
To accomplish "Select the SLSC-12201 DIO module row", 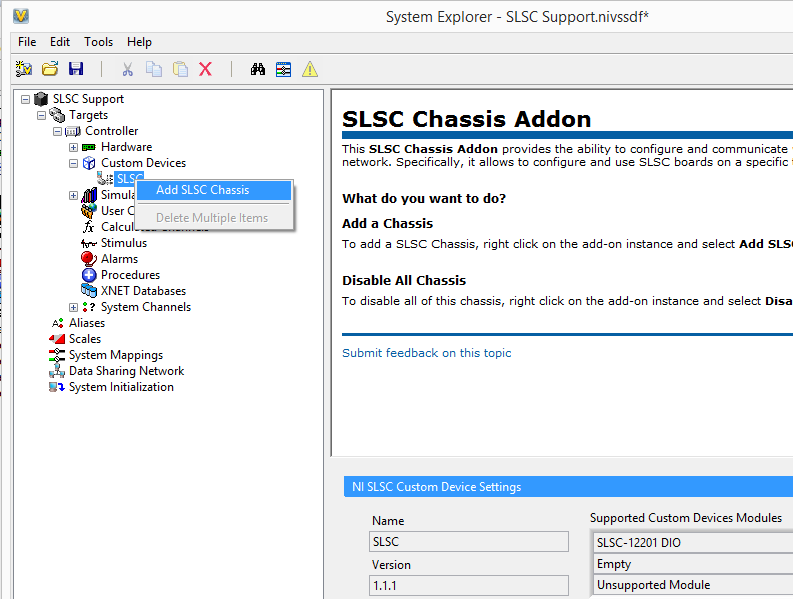I will click(693, 542).
